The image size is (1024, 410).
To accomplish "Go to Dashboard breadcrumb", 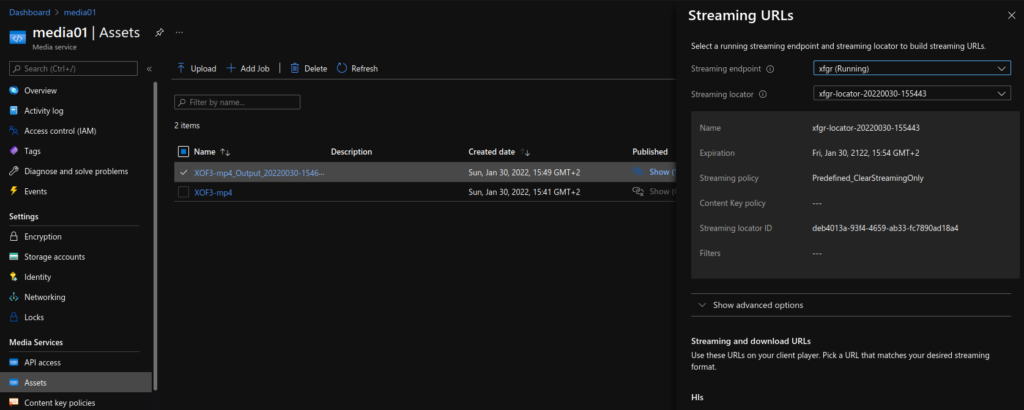I will click(x=28, y=12).
